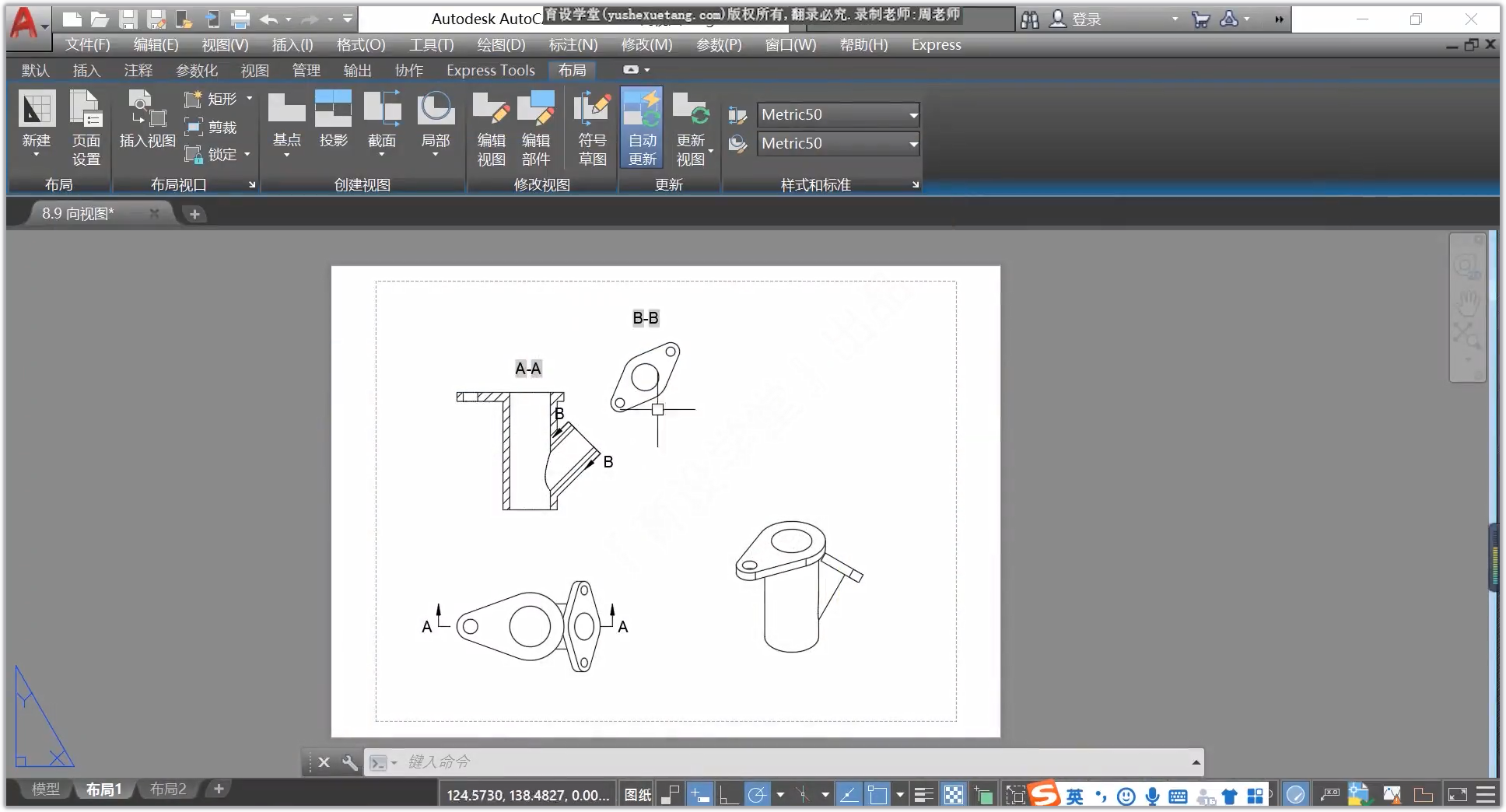
Task: Switch to the 注释 ribbon tab
Action: pyautogui.click(x=138, y=71)
